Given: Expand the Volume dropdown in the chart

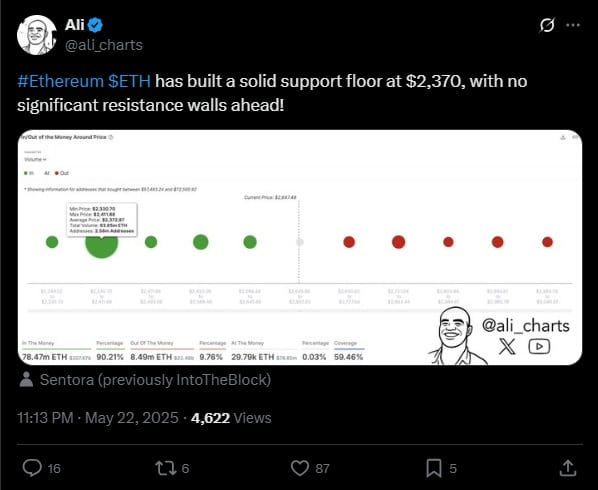Looking at the screenshot, I should pos(35,159).
